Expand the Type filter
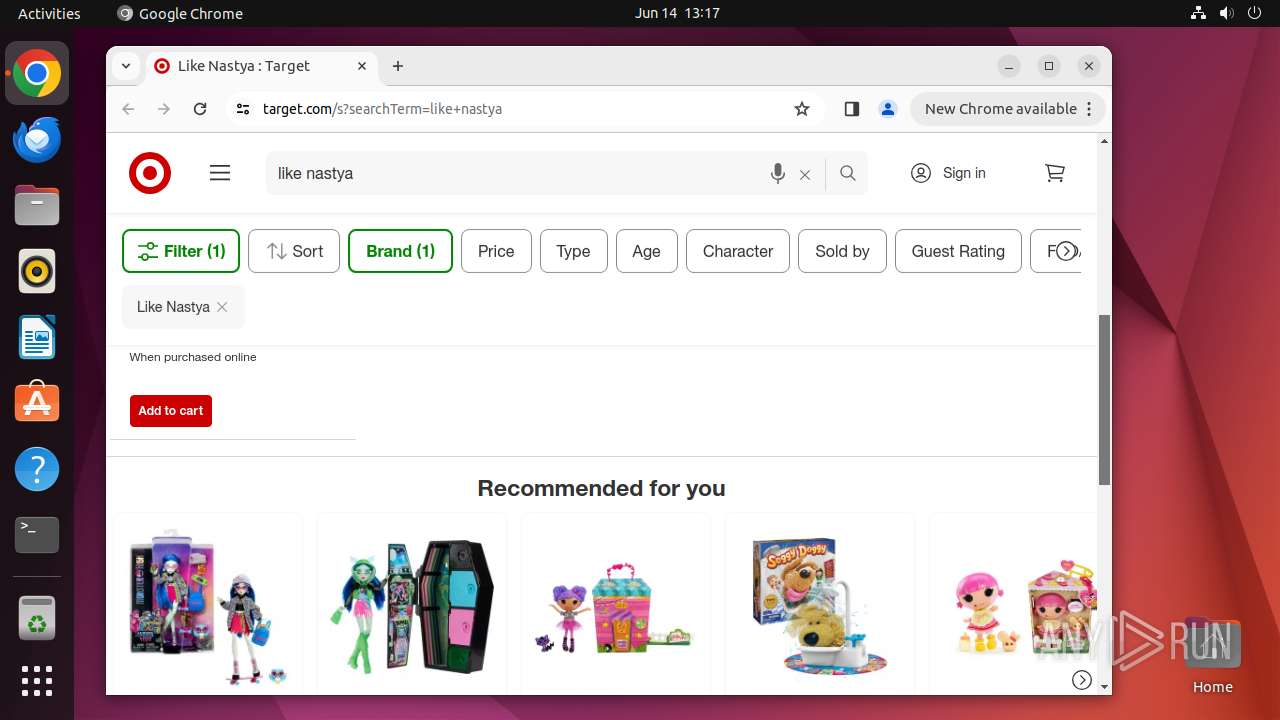1280x720 pixels. click(x=573, y=251)
